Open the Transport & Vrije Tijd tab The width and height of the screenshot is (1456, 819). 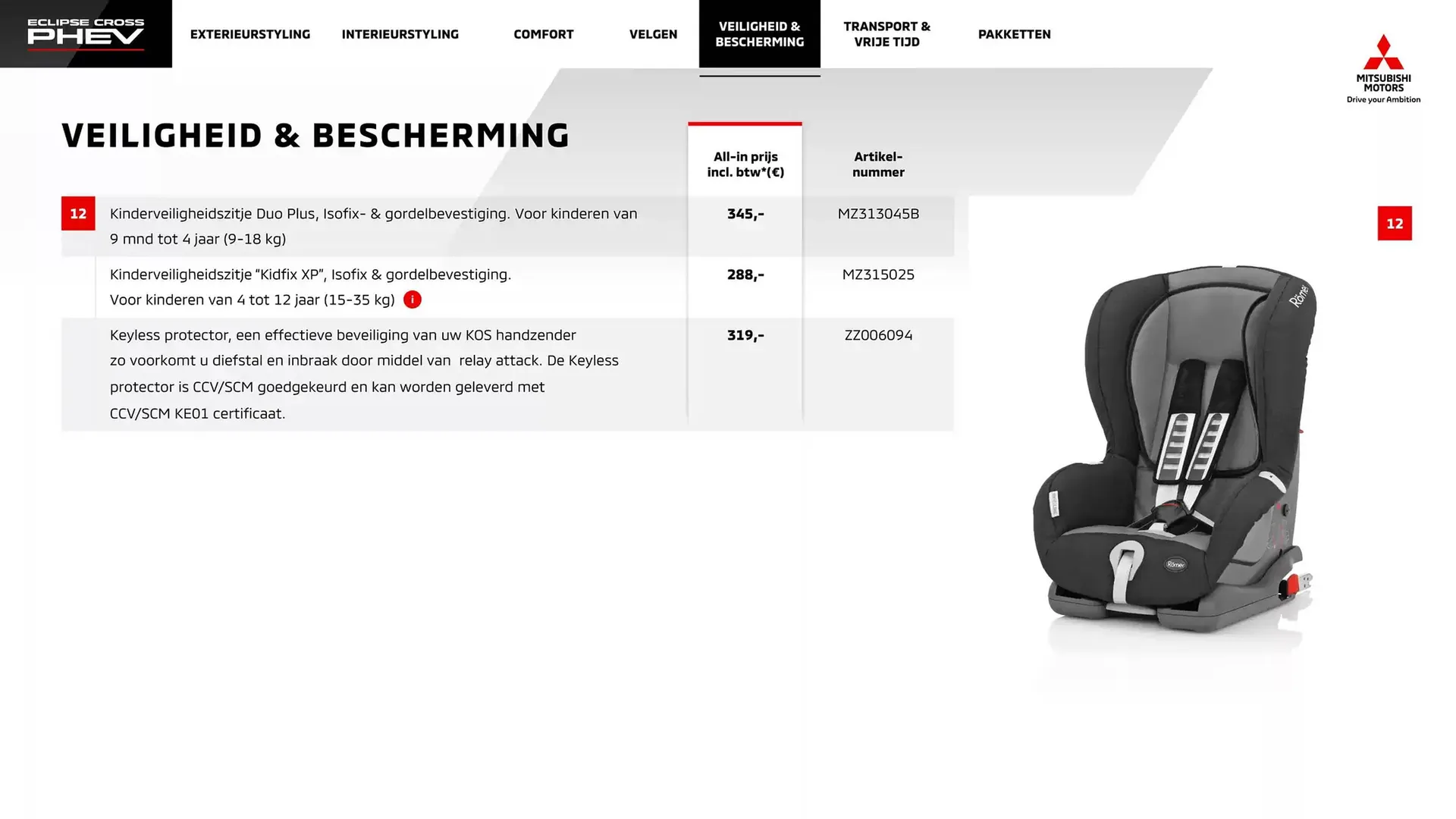(886, 34)
